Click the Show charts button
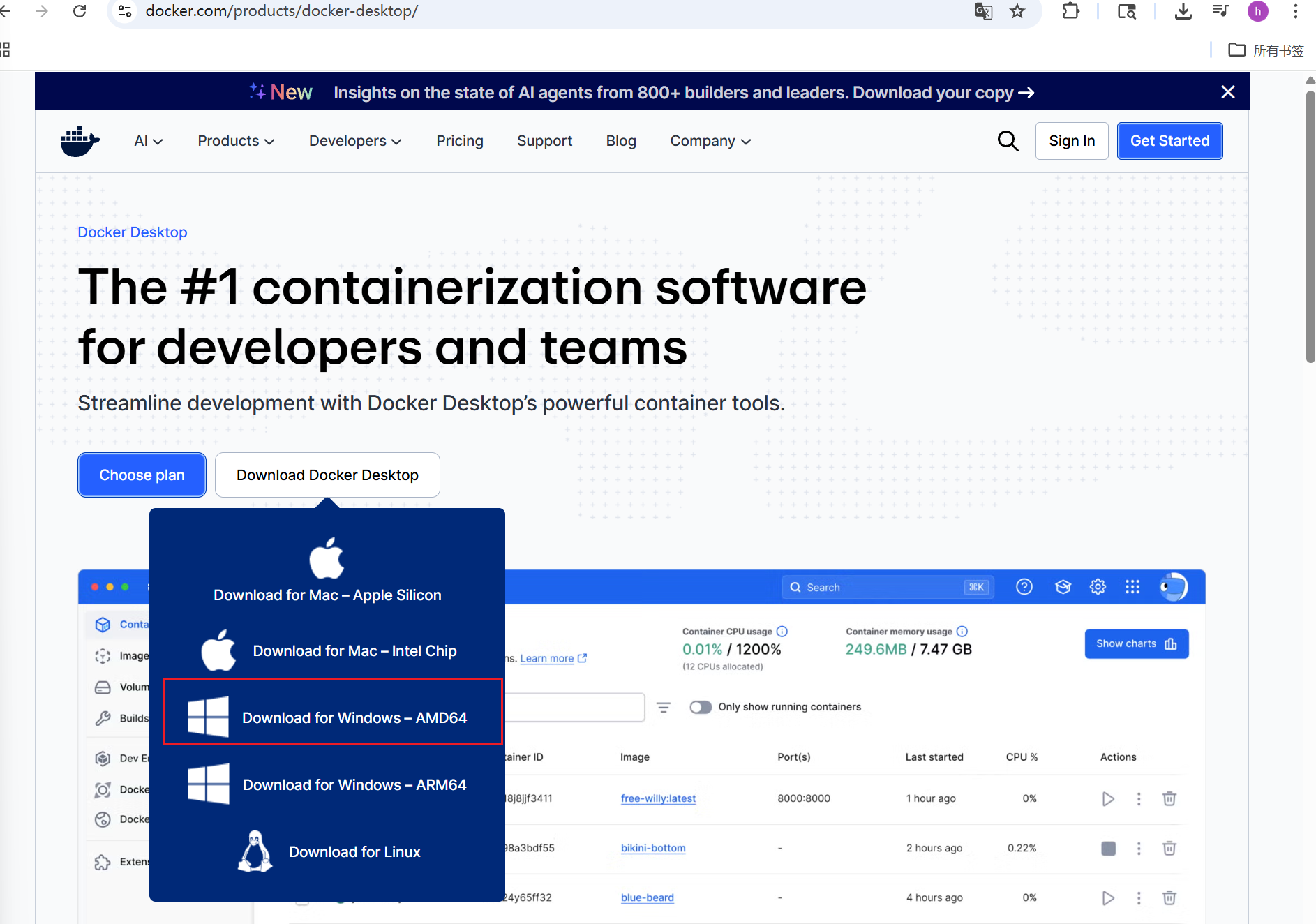Screen dimensions: 1316x924 pyautogui.click(x=1137, y=643)
